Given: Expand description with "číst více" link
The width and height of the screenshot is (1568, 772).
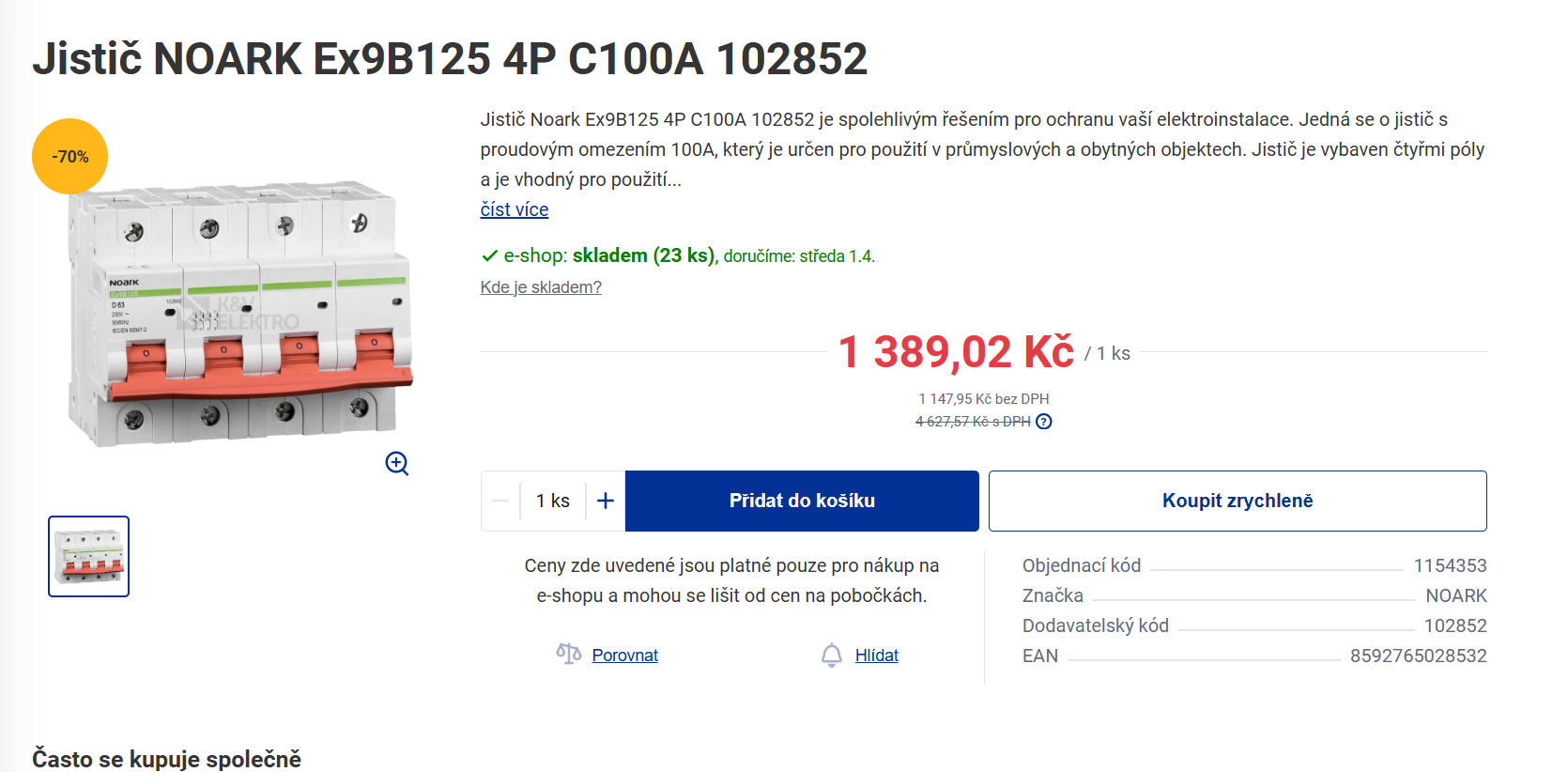Looking at the screenshot, I should click(515, 209).
